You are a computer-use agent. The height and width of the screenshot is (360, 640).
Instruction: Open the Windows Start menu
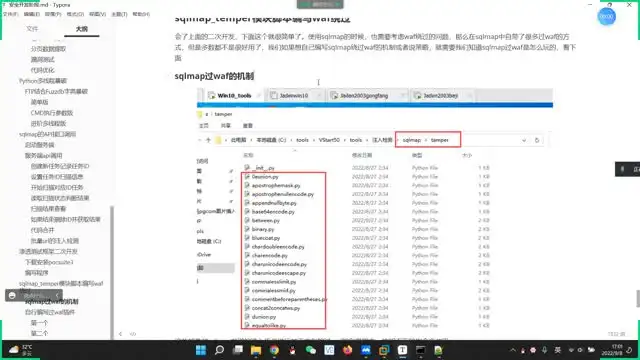pos(201,350)
